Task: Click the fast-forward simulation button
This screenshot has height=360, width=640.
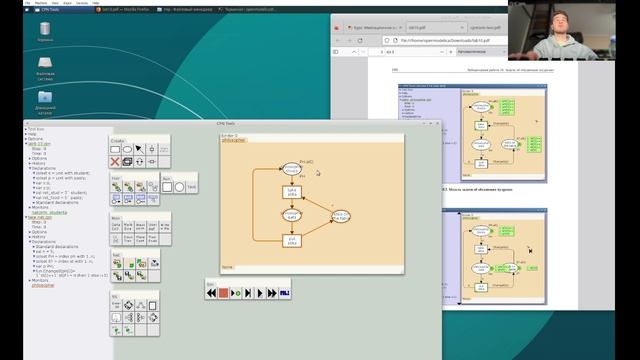Action: point(272,293)
